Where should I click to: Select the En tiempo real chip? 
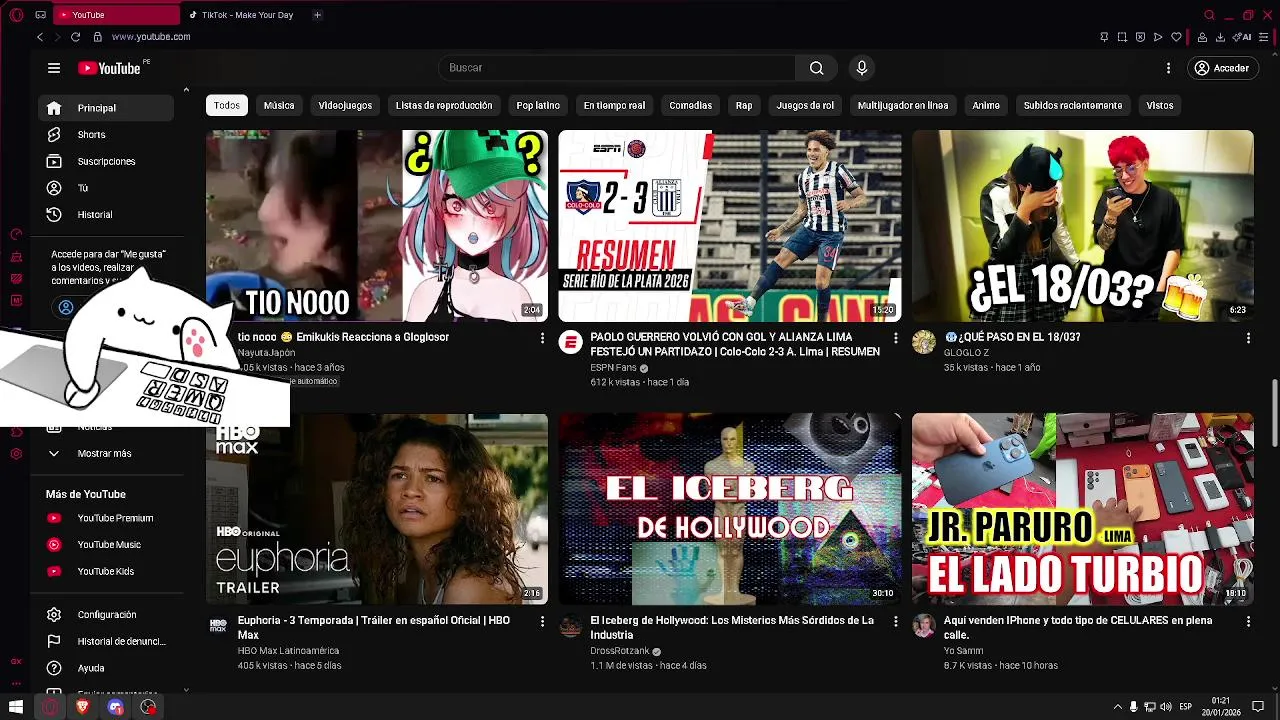click(x=614, y=105)
